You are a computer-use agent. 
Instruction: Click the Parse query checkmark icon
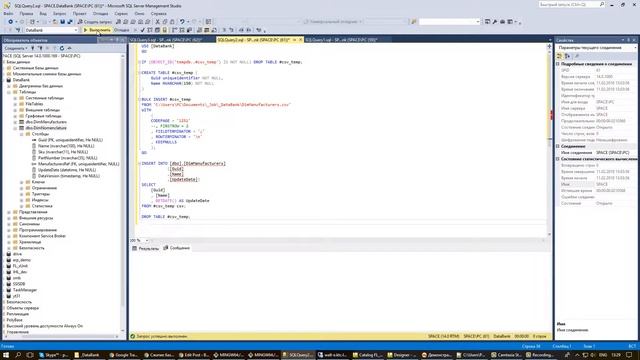coord(142,30)
